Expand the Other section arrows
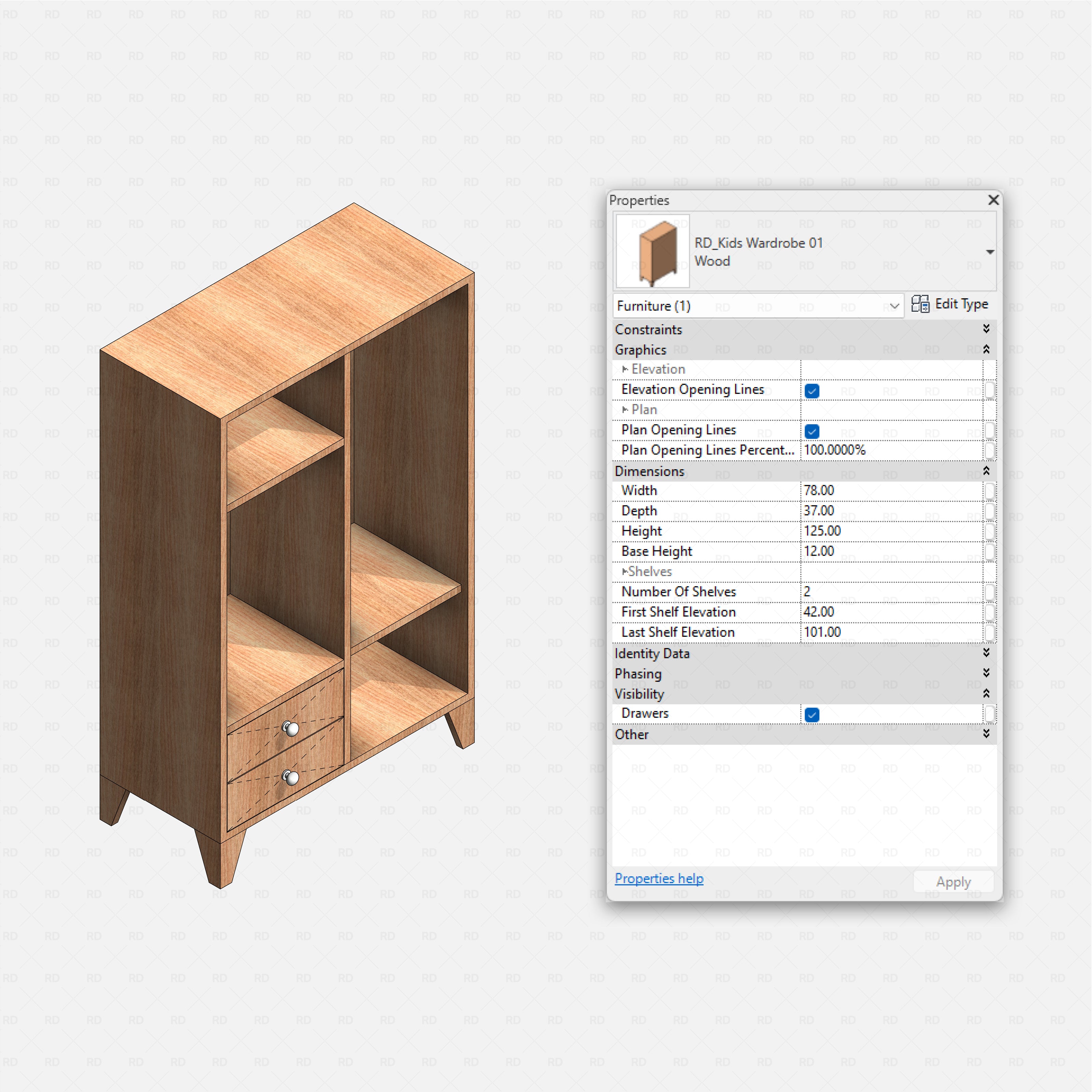This screenshot has width=1092, height=1092. click(986, 734)
